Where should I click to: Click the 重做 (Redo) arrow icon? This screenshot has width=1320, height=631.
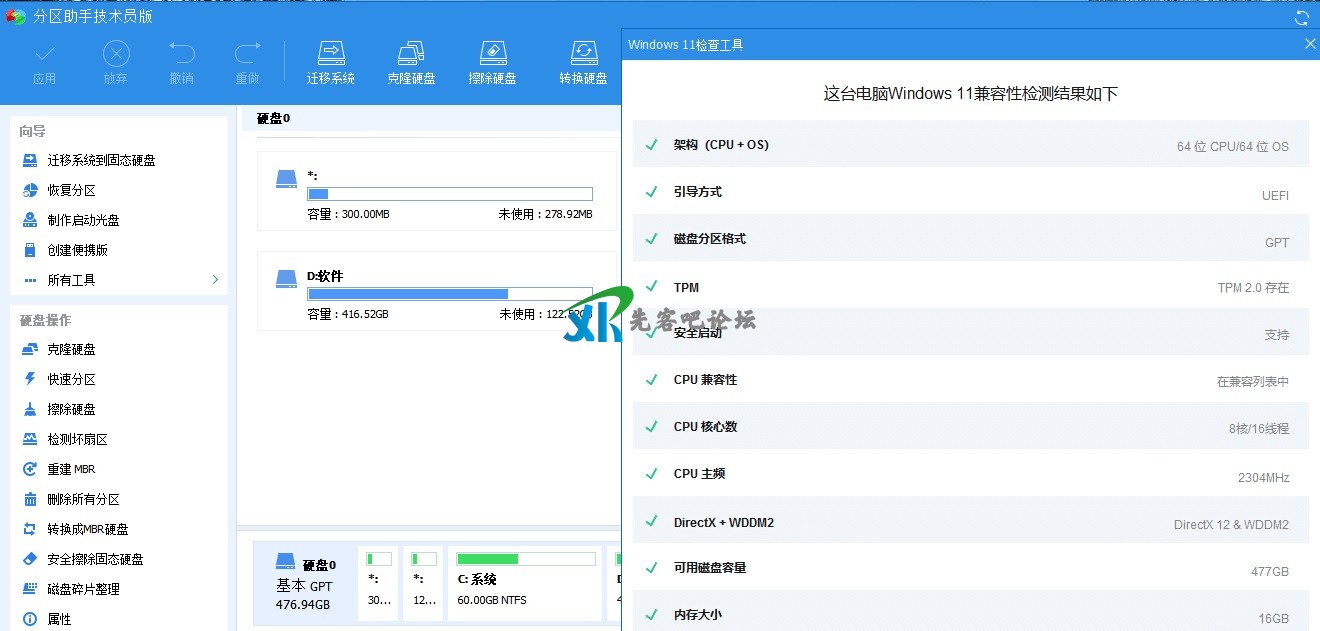tap(247, 53)
